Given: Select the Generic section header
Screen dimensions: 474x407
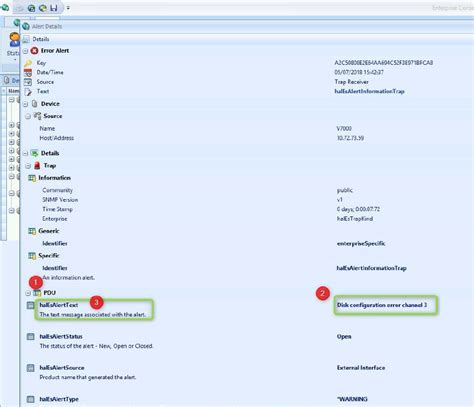Looking at the screenshot, I should 49,231.
